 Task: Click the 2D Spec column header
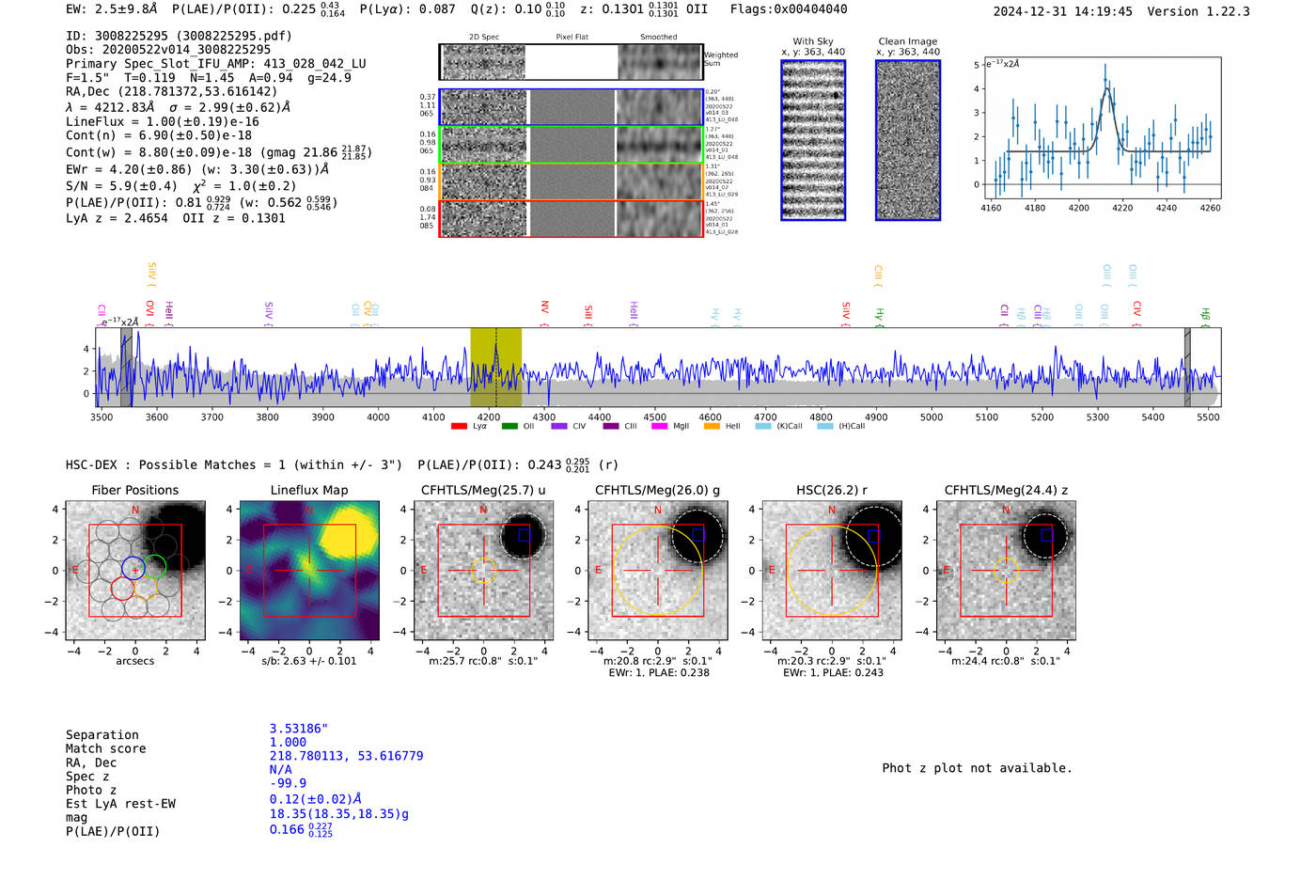tap(484, 38)
